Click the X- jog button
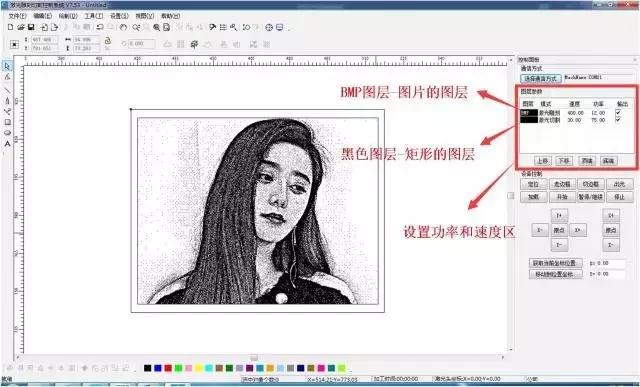Screen dimensions: 640x387 pyautogui.click(x=540, y=230)
